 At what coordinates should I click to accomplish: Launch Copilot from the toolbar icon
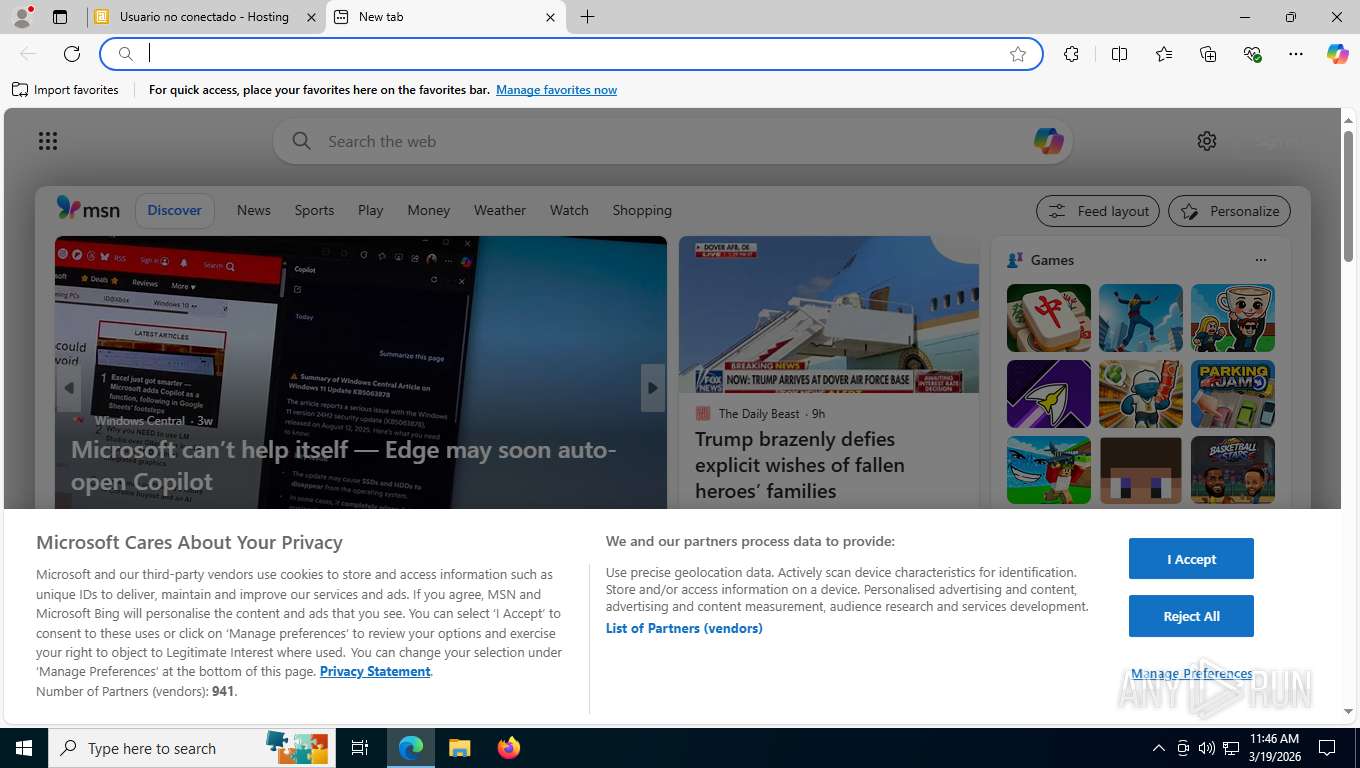coord(1338,54)
